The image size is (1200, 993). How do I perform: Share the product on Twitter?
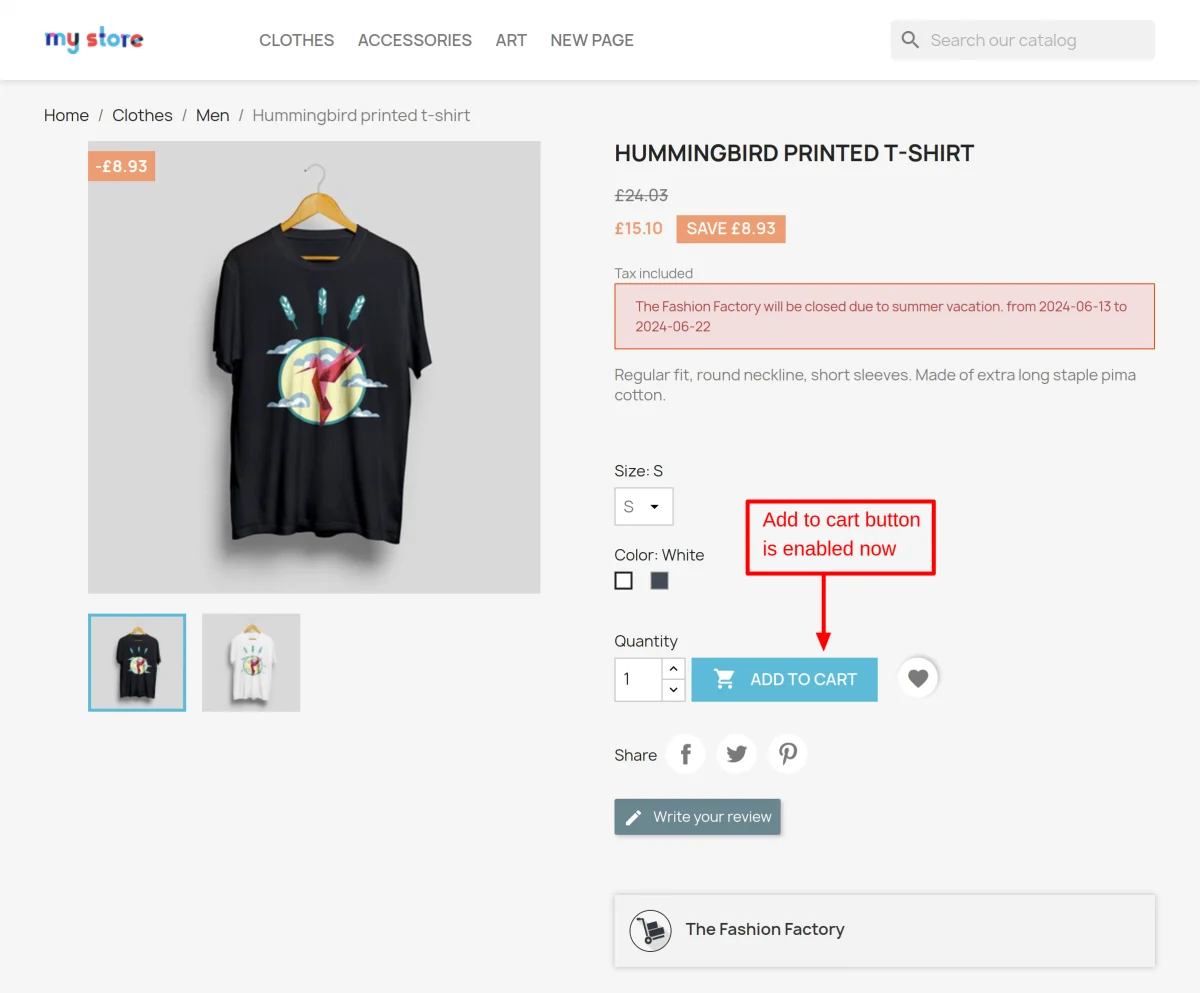(736, 753)
